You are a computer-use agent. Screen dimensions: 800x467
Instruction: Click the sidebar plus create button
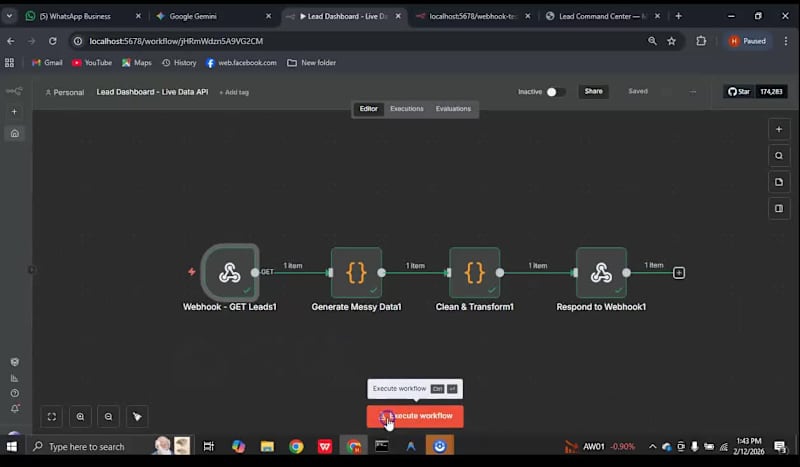tap(14, 112)
